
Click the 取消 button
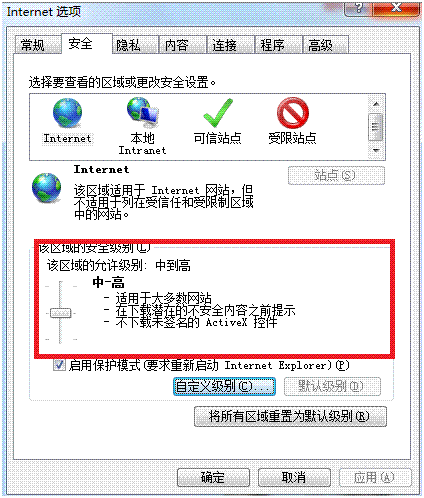[x=294, y=477]
